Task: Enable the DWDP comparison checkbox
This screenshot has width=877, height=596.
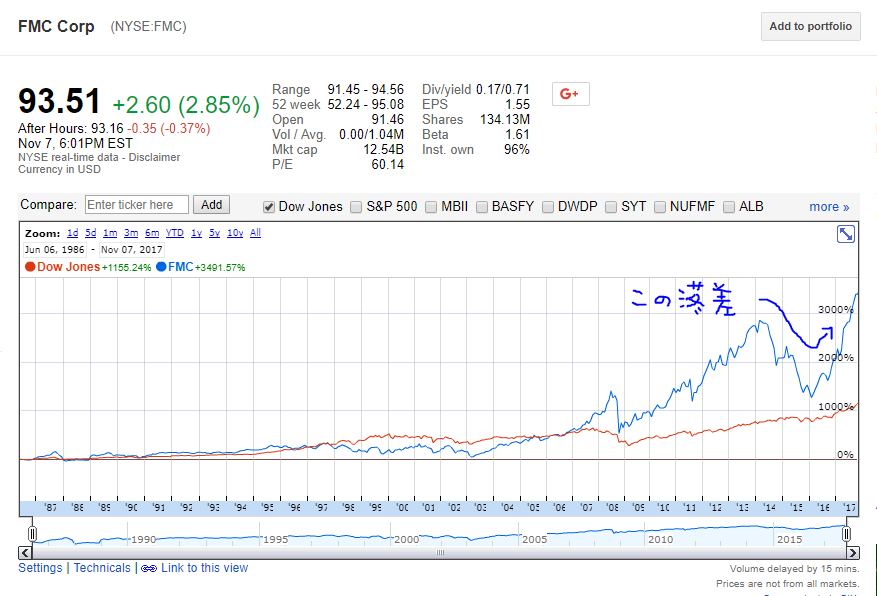Action: coord(548,207)
